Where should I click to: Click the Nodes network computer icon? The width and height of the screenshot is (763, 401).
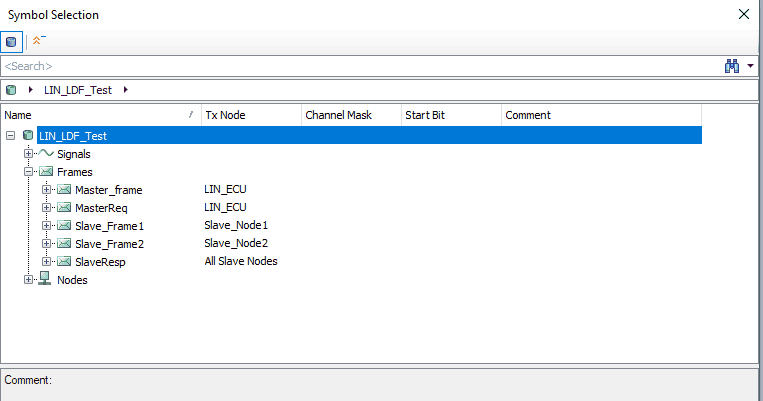click(45, 278)
